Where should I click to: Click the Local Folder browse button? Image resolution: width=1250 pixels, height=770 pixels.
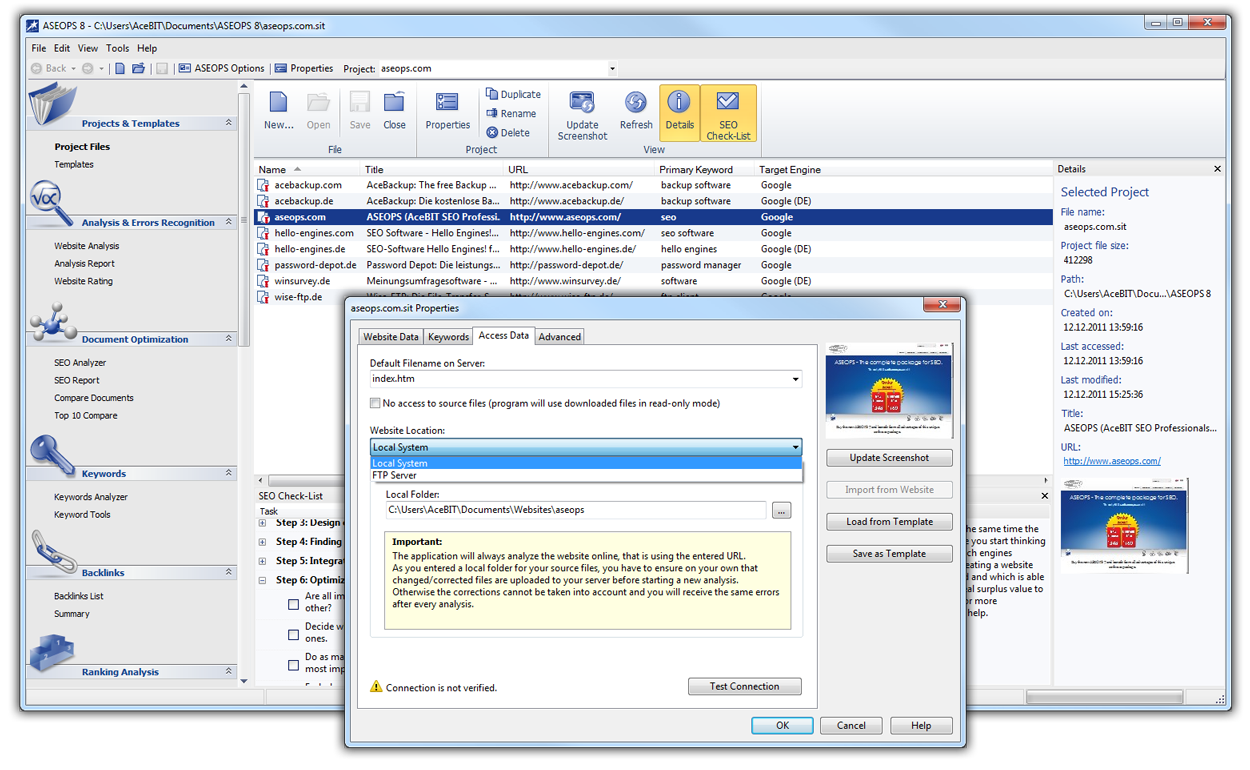point(782,510)
